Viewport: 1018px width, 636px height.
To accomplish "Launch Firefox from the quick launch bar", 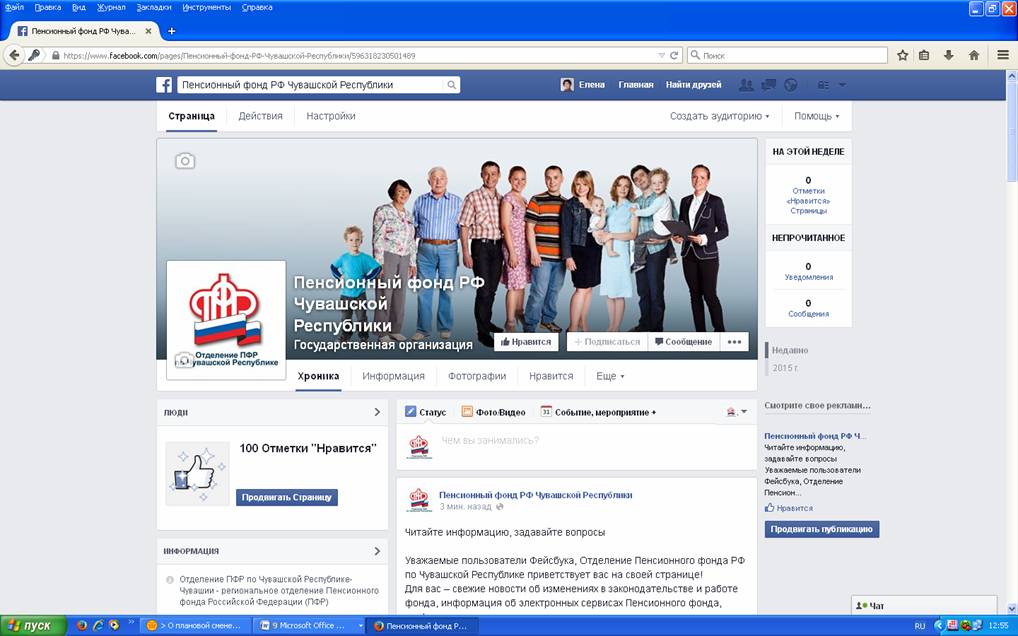I will point(82,626).
